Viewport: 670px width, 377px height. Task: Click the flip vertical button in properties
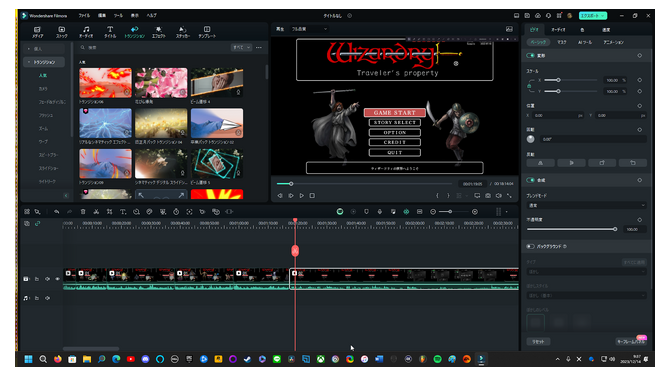pos(571,163)
